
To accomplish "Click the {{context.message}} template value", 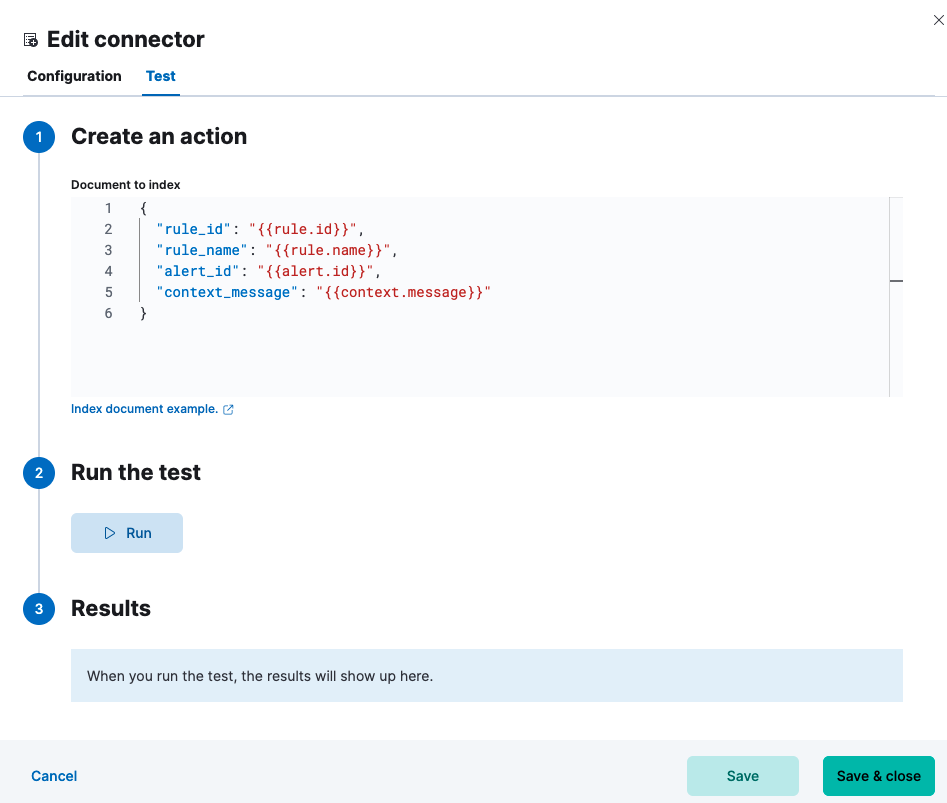I will click(x=403, y=292).
